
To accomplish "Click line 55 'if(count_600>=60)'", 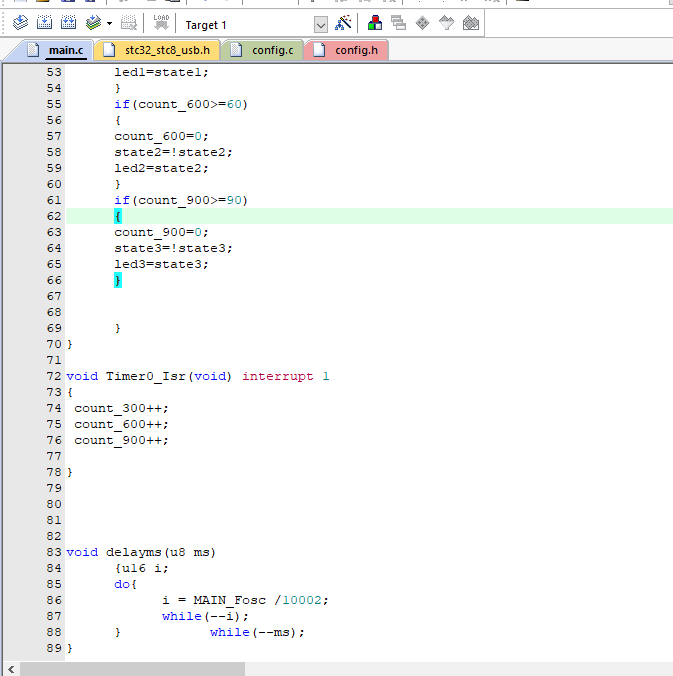I will pos(181,104).
